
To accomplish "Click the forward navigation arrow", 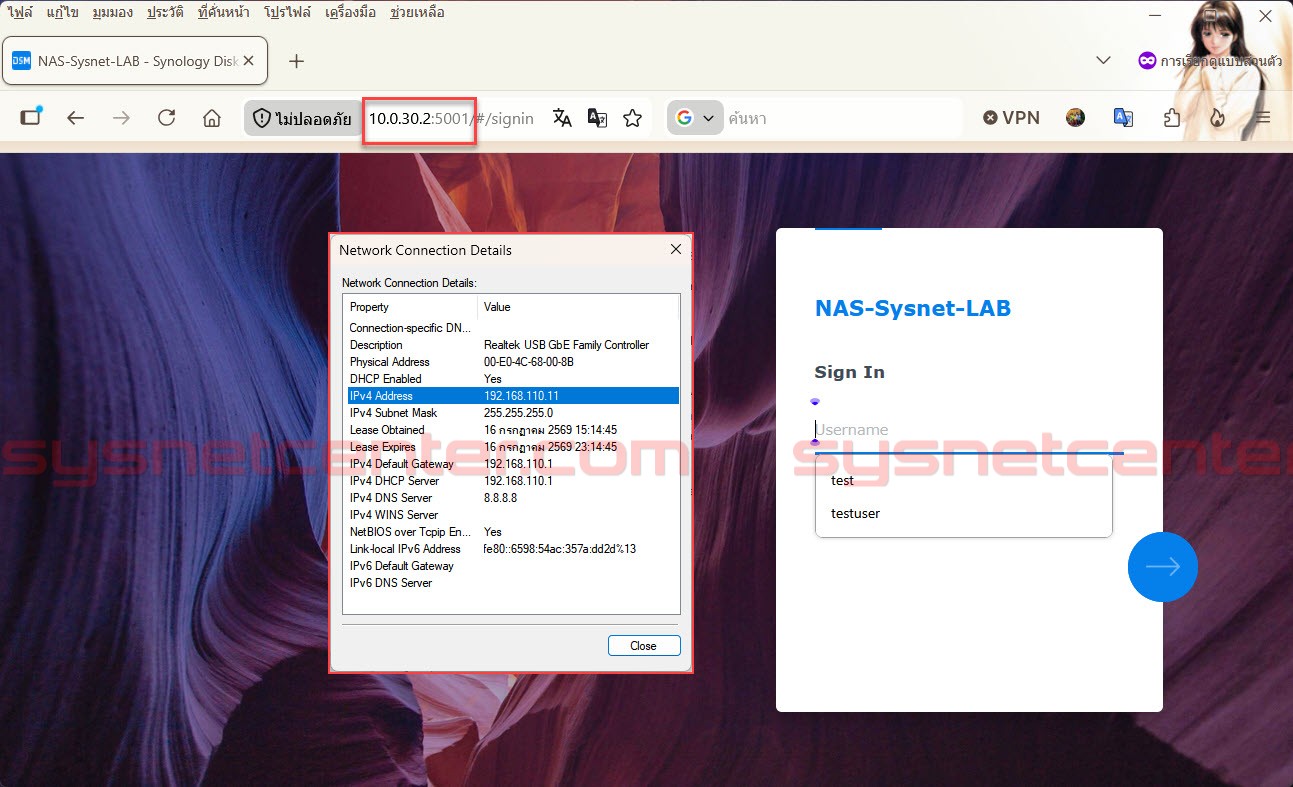I will 121,118.
